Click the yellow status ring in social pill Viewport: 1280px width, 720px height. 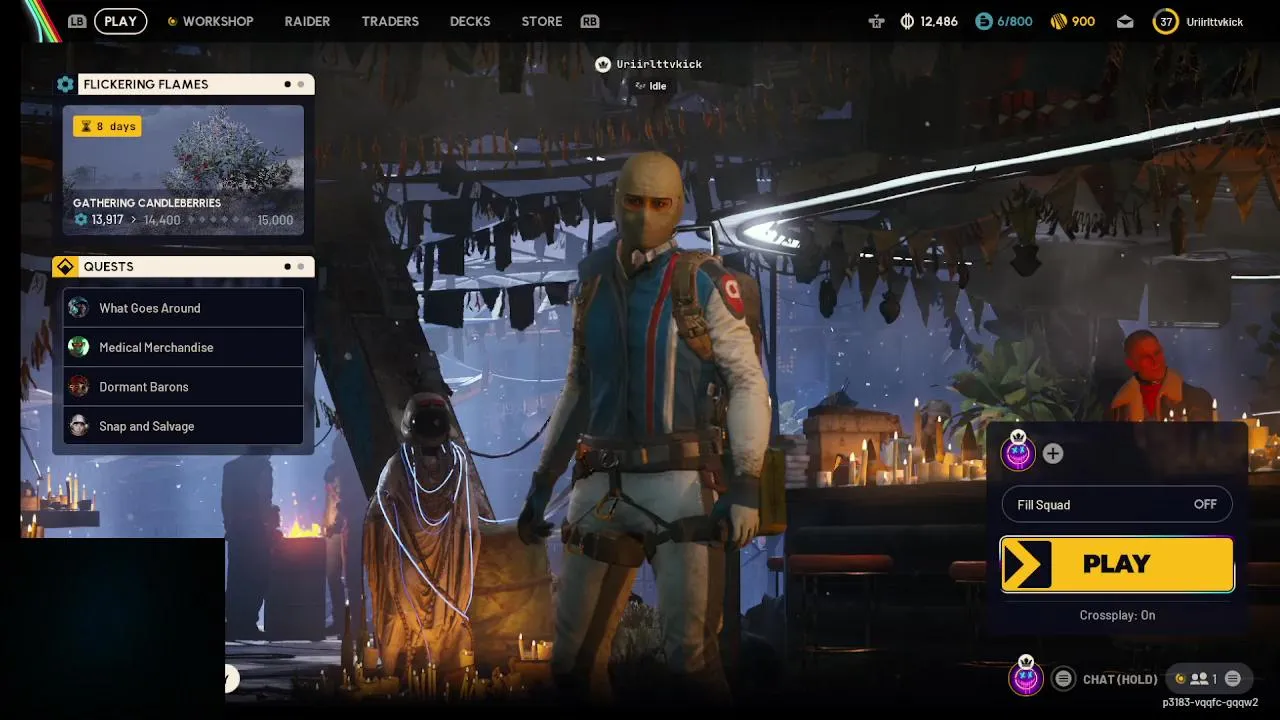click(1180, 678)
